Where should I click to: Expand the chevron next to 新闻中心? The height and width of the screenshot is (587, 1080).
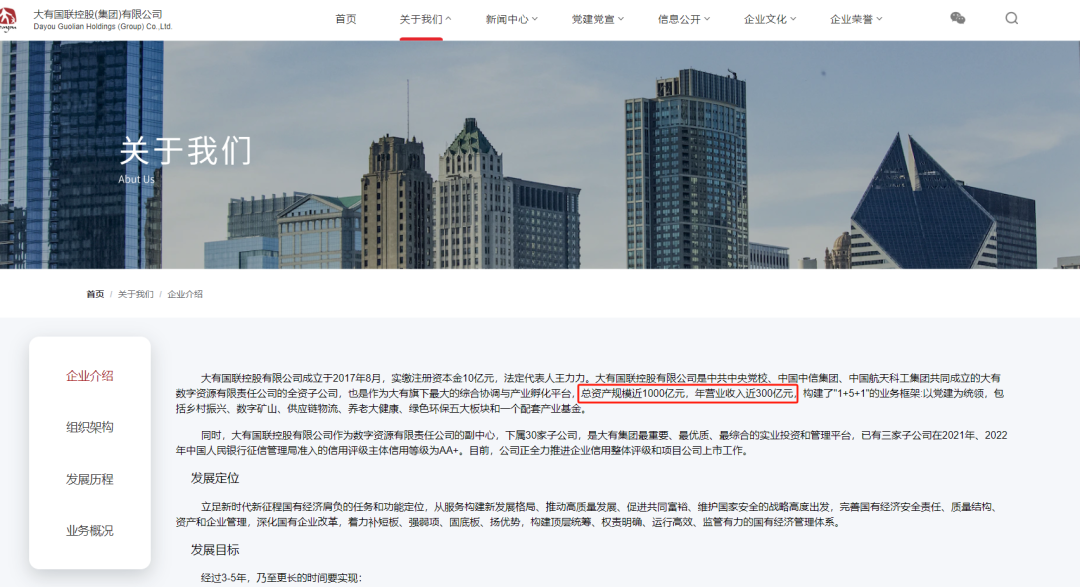coord(534,19)
